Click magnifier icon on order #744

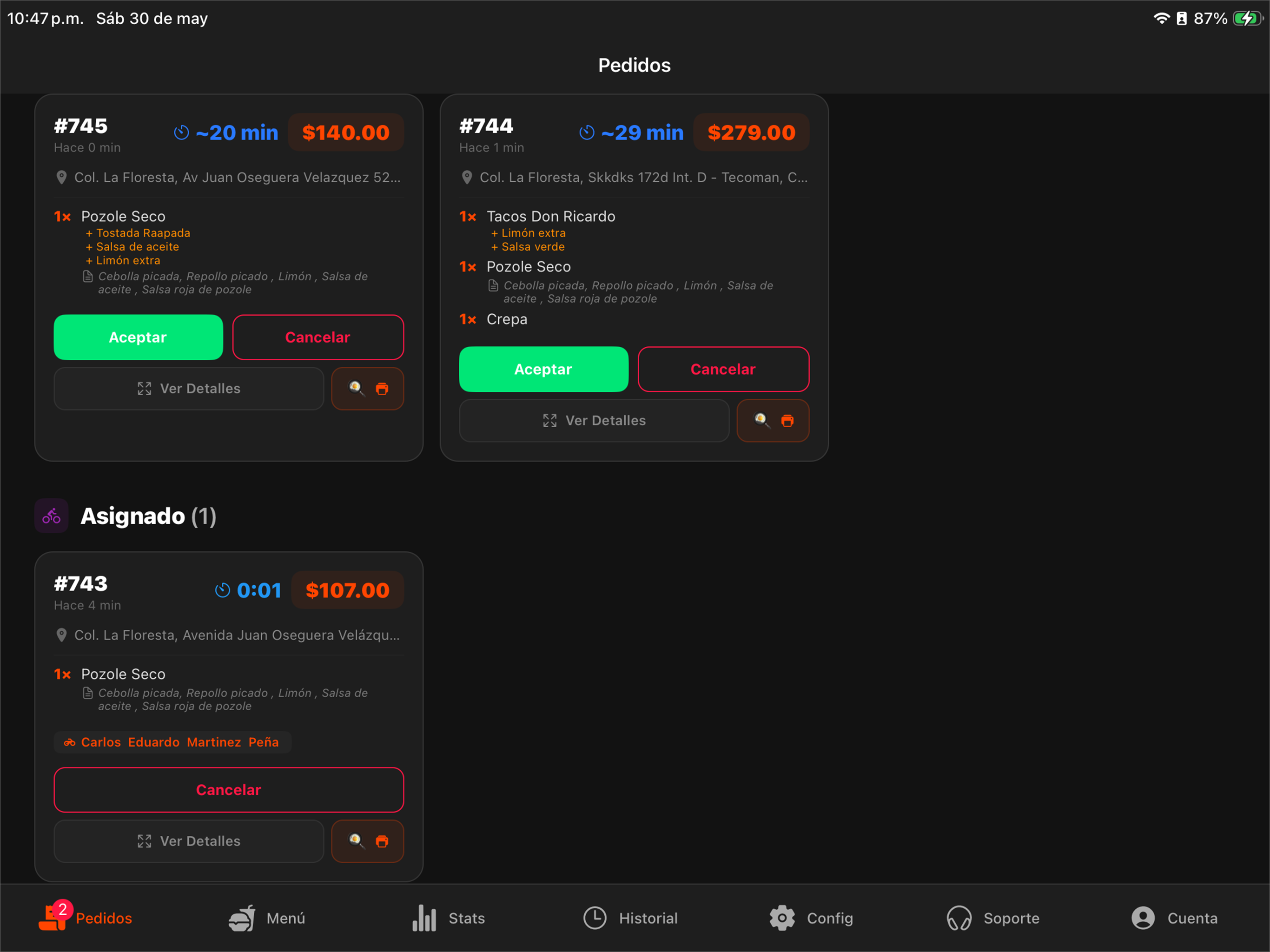click(x=762, y=421)
